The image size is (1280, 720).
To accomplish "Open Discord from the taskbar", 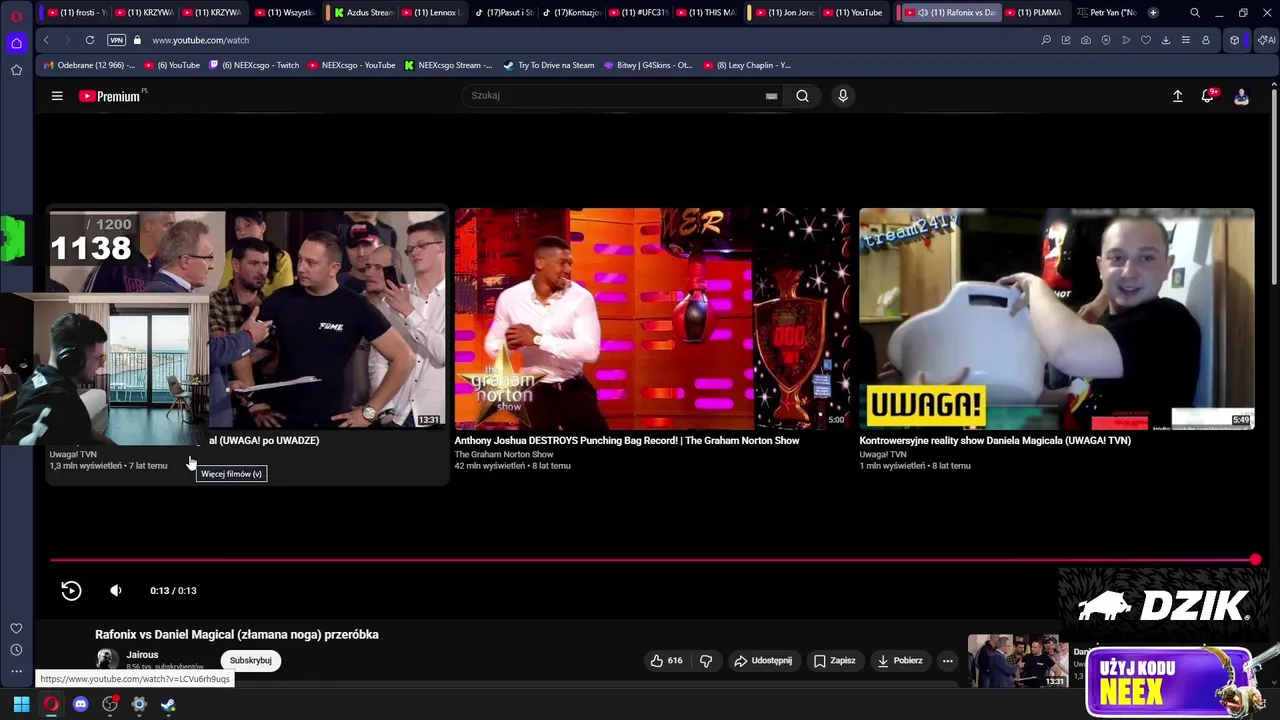I will [x=81, y=705].
